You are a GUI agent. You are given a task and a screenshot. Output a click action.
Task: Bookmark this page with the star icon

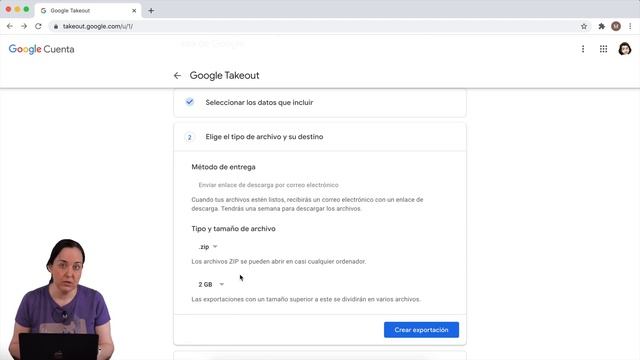click(x=584, y=26)
